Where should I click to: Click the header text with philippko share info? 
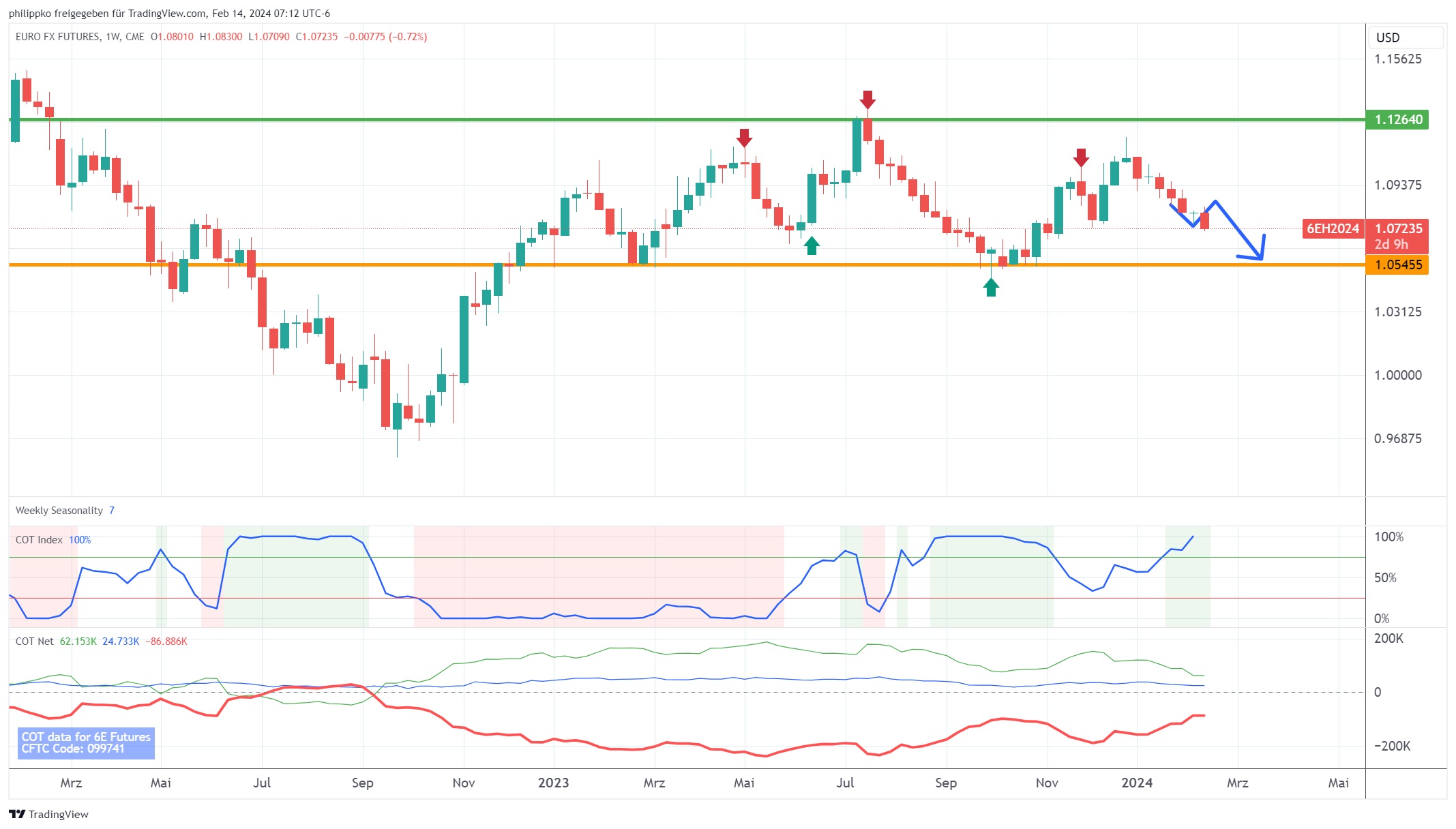[169, 14]
